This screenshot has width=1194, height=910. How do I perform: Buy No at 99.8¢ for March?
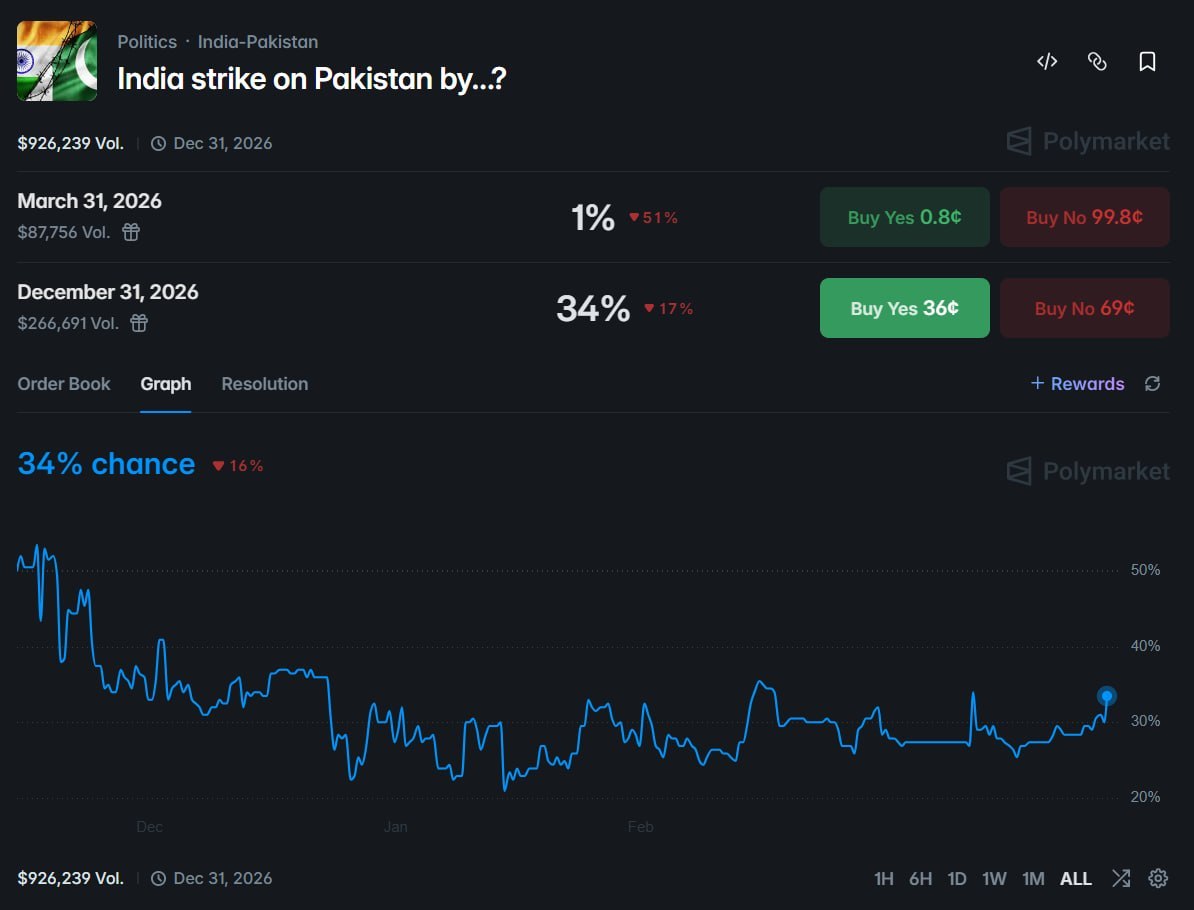click(1084, 217)
